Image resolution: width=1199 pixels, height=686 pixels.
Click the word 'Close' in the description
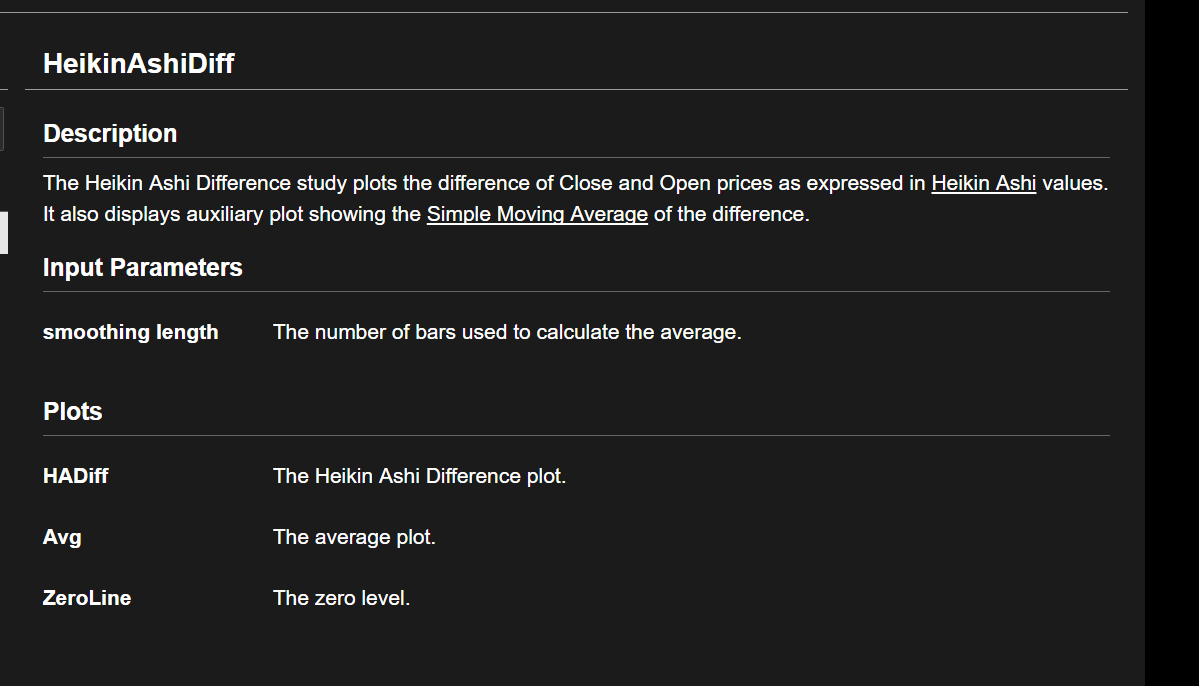tap(586, 184)
